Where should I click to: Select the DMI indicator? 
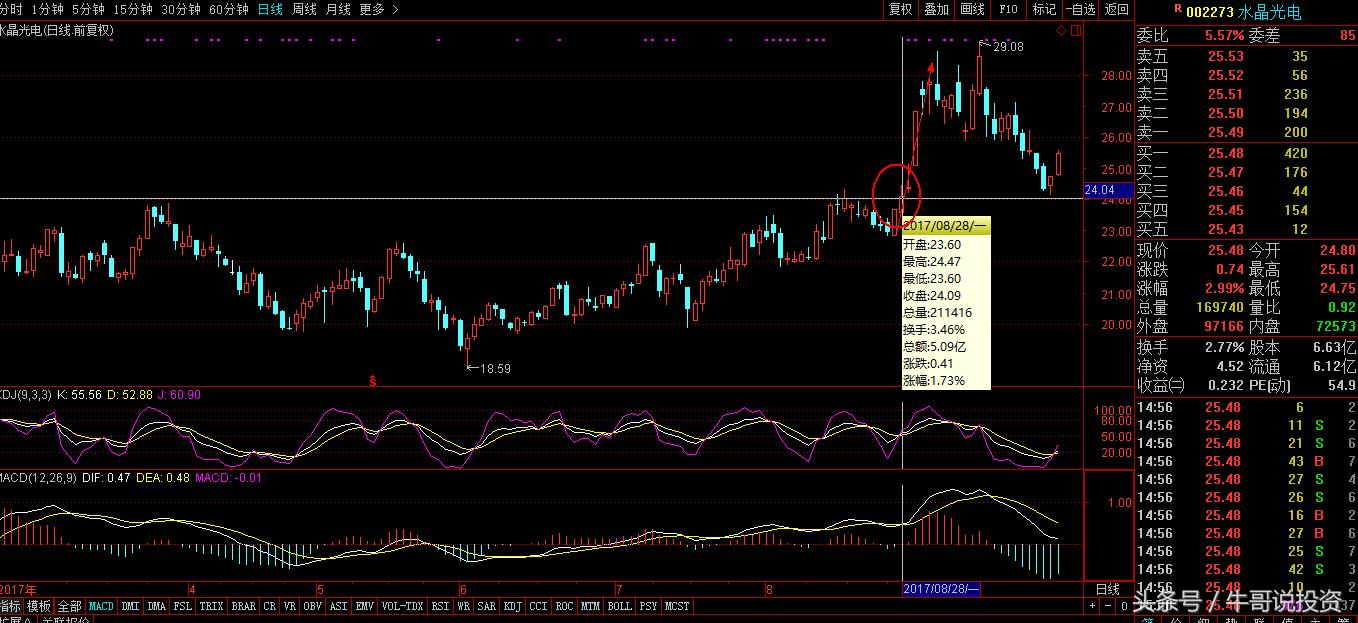pyautogui.click(x=130, y=606)
